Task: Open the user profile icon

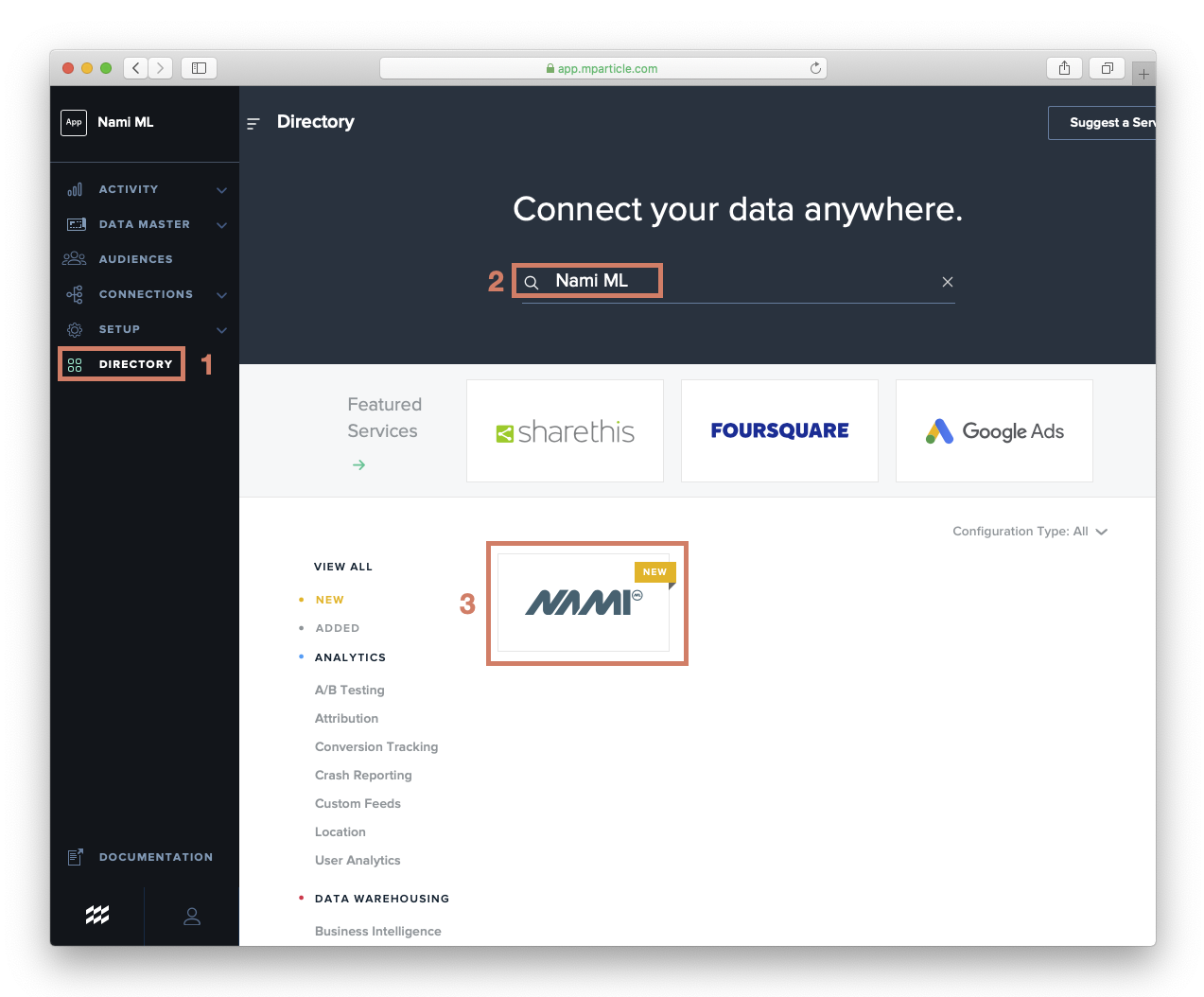Action: pos(192,916)
